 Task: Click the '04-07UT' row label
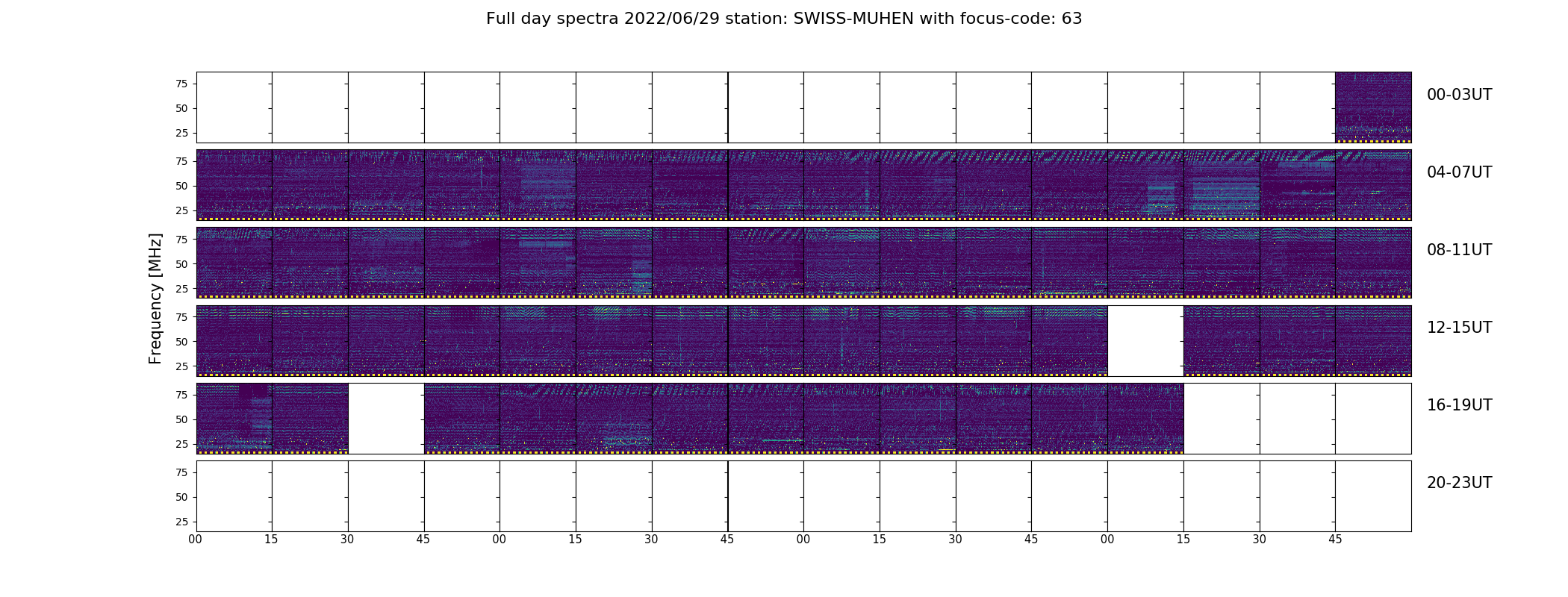click(x=1459, y=172)
